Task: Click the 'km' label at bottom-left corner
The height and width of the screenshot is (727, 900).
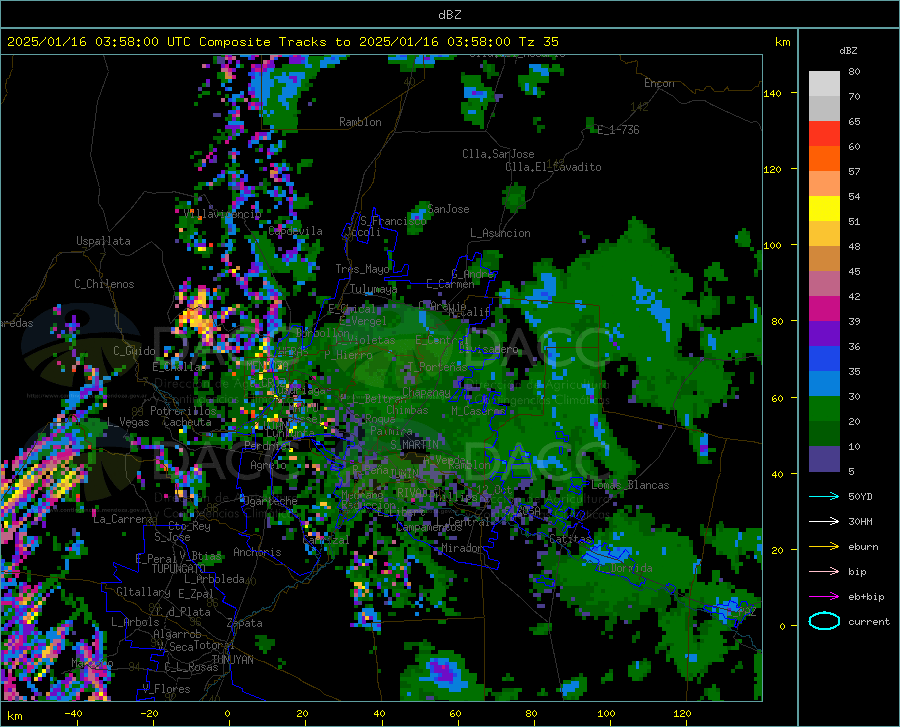Action: point(14,716)
